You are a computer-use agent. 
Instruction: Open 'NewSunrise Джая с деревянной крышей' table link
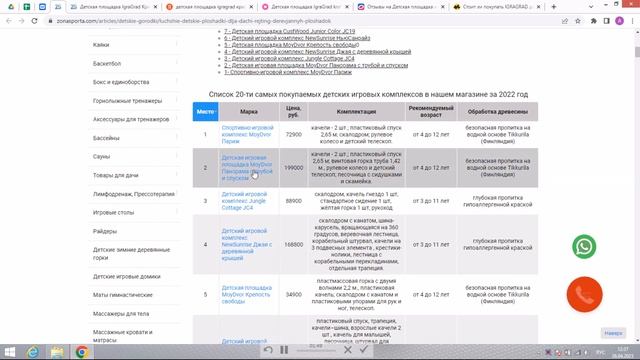(x=247, y=244)
